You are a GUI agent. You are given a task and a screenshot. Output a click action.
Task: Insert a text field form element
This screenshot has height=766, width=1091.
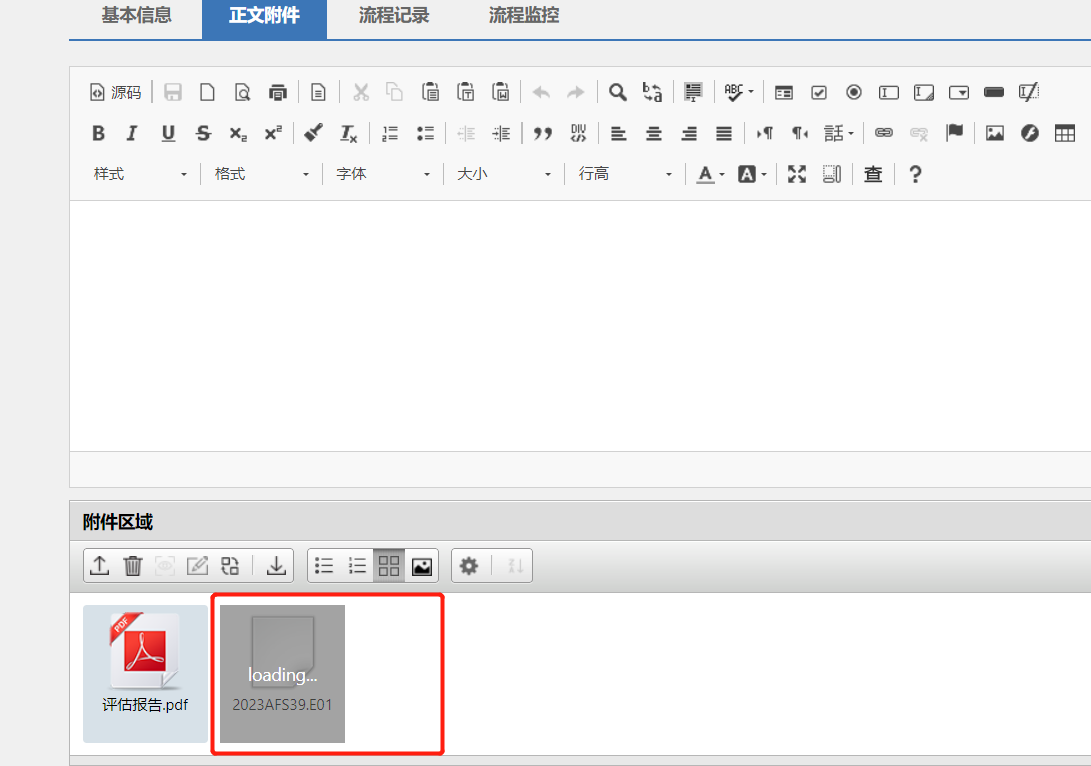[889, 92]
